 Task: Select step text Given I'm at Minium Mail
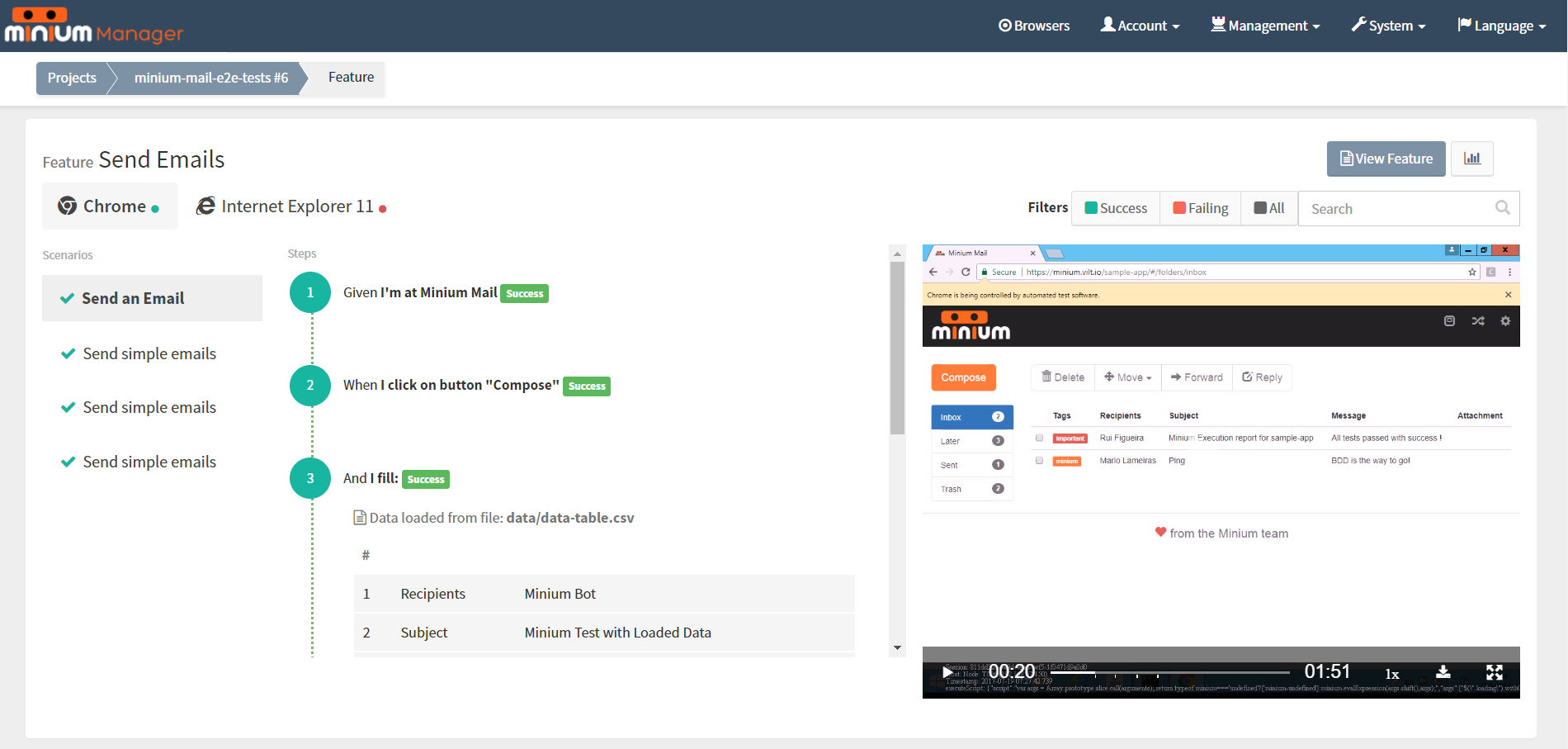pyautogui.click(x=420, y=292)
